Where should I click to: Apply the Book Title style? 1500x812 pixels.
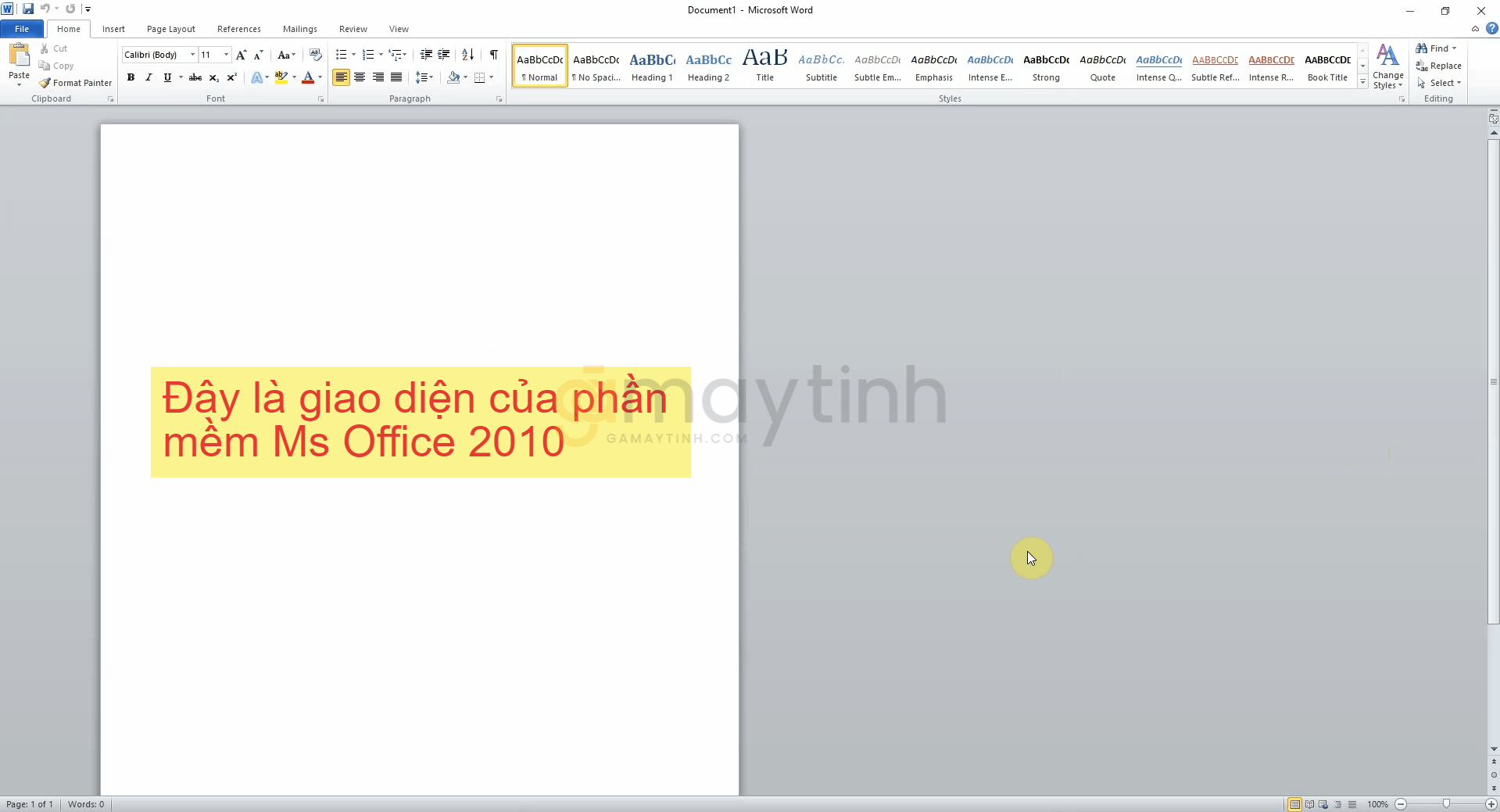[1327, 66]
